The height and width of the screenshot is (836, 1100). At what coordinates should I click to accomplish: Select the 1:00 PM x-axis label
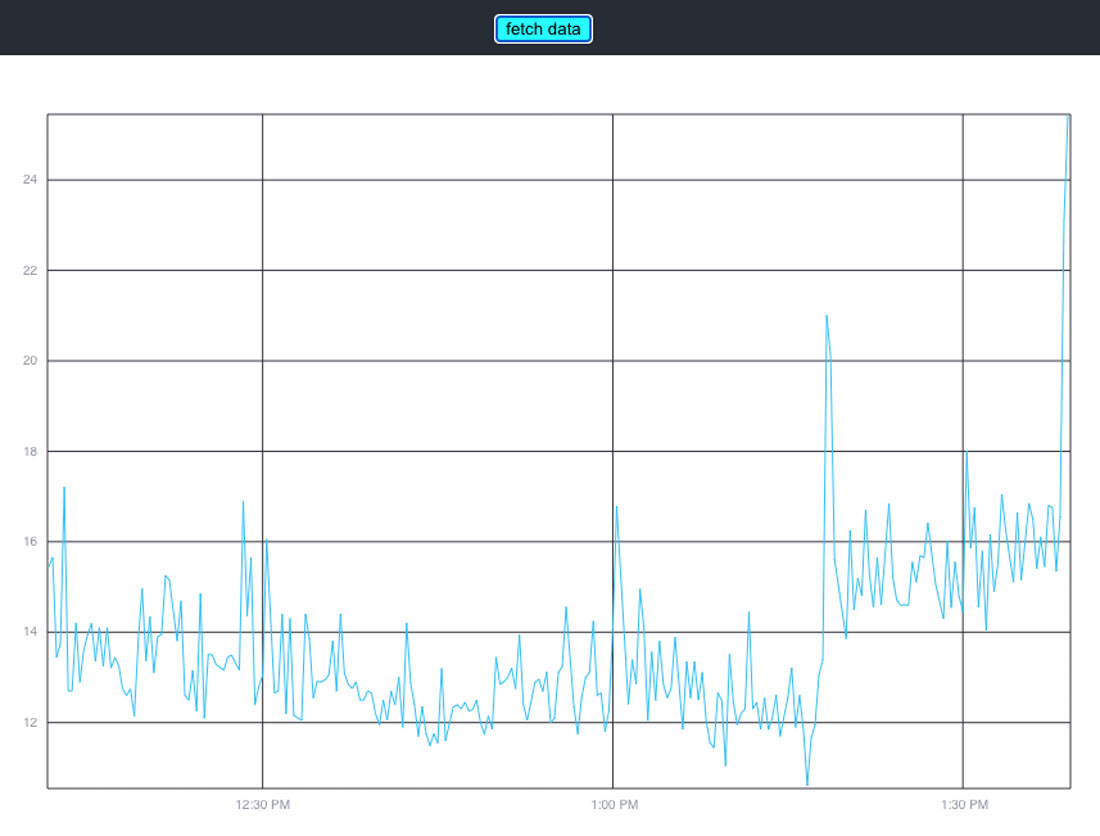(613, 805)
